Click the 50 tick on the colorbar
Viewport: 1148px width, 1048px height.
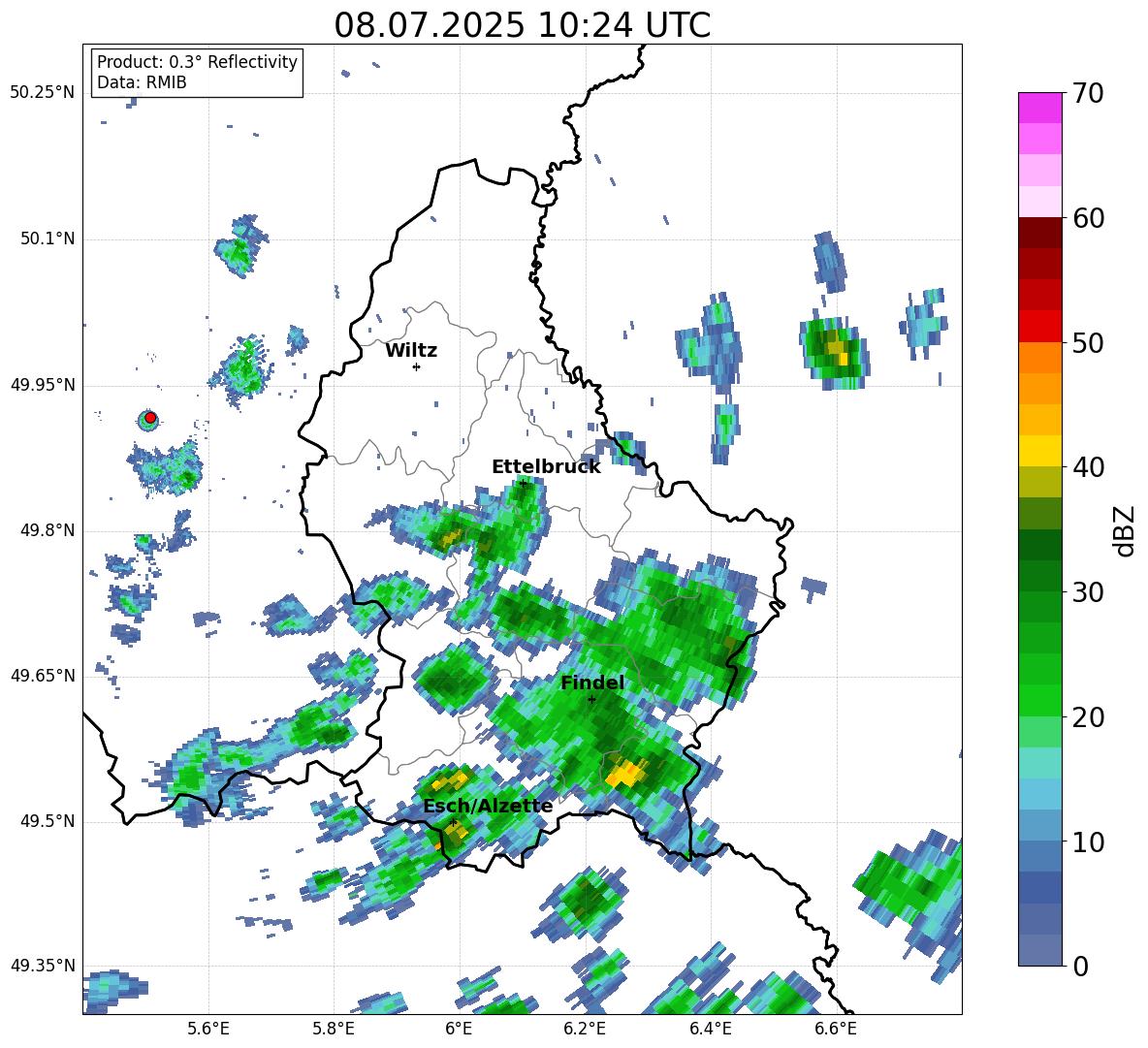click(1088, 343)
